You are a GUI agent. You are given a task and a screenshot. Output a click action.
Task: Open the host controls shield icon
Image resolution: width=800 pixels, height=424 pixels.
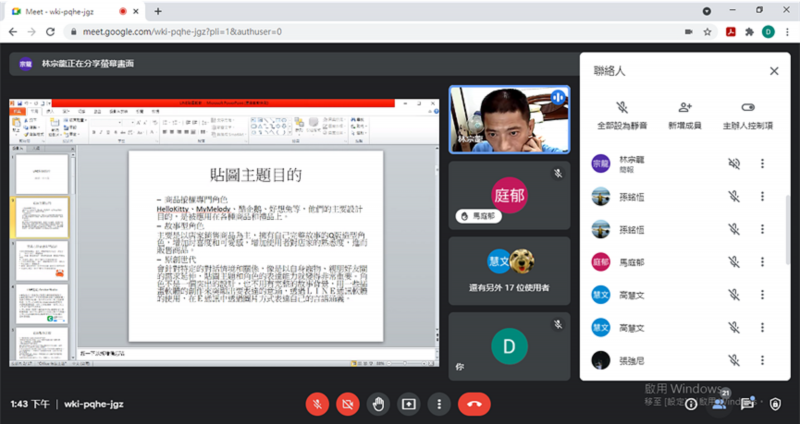[x=776, y=403]
